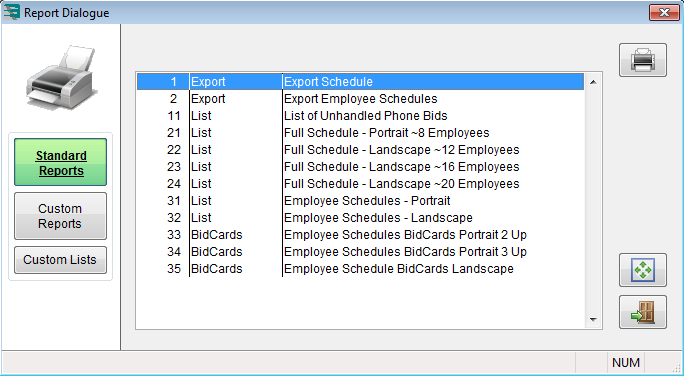Click the exit door icon button
Image resolution: width=684 pixels, height=376 pixels.
(x=643, y=312)
